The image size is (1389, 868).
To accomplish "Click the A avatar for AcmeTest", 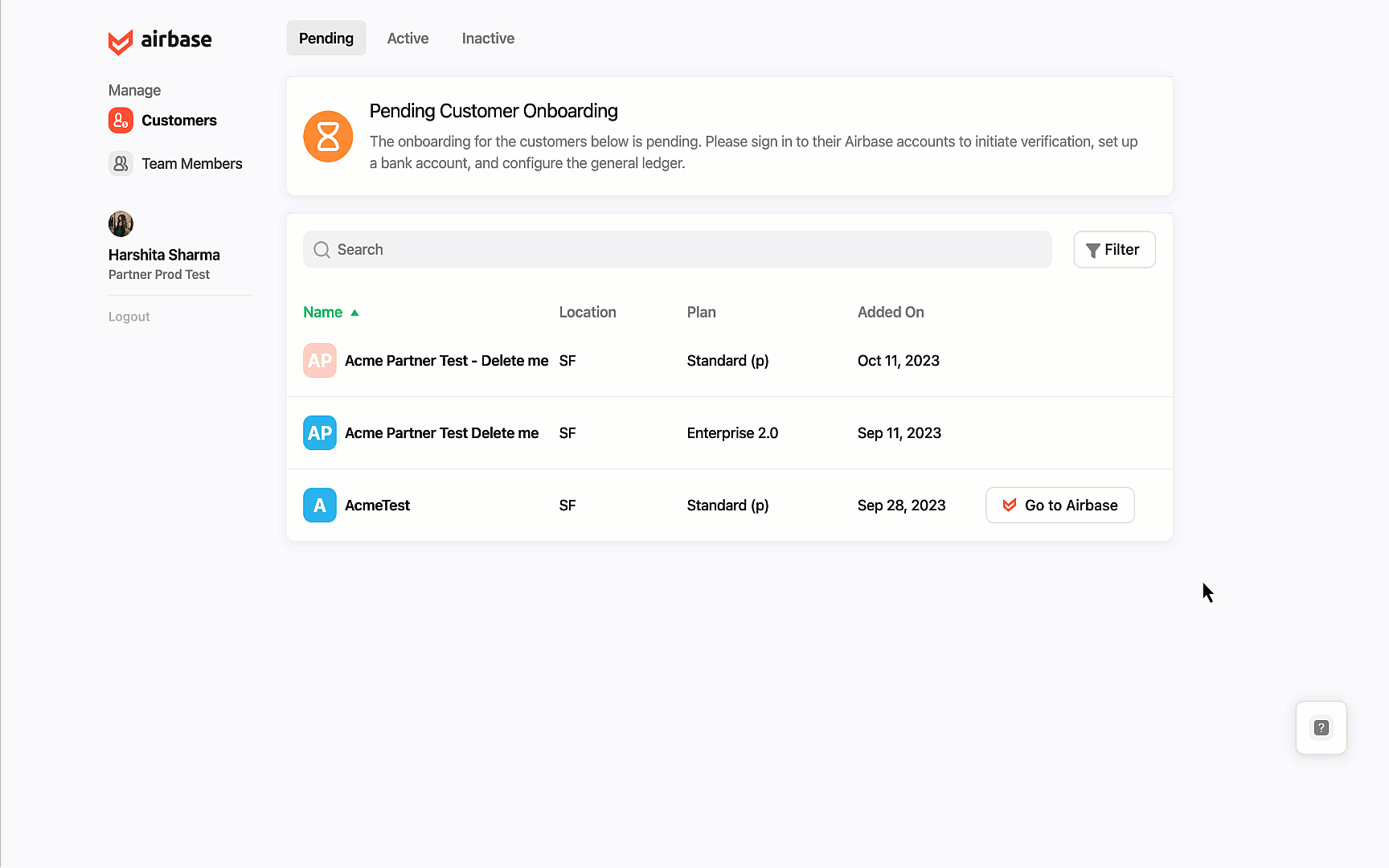I will (320, 506).
